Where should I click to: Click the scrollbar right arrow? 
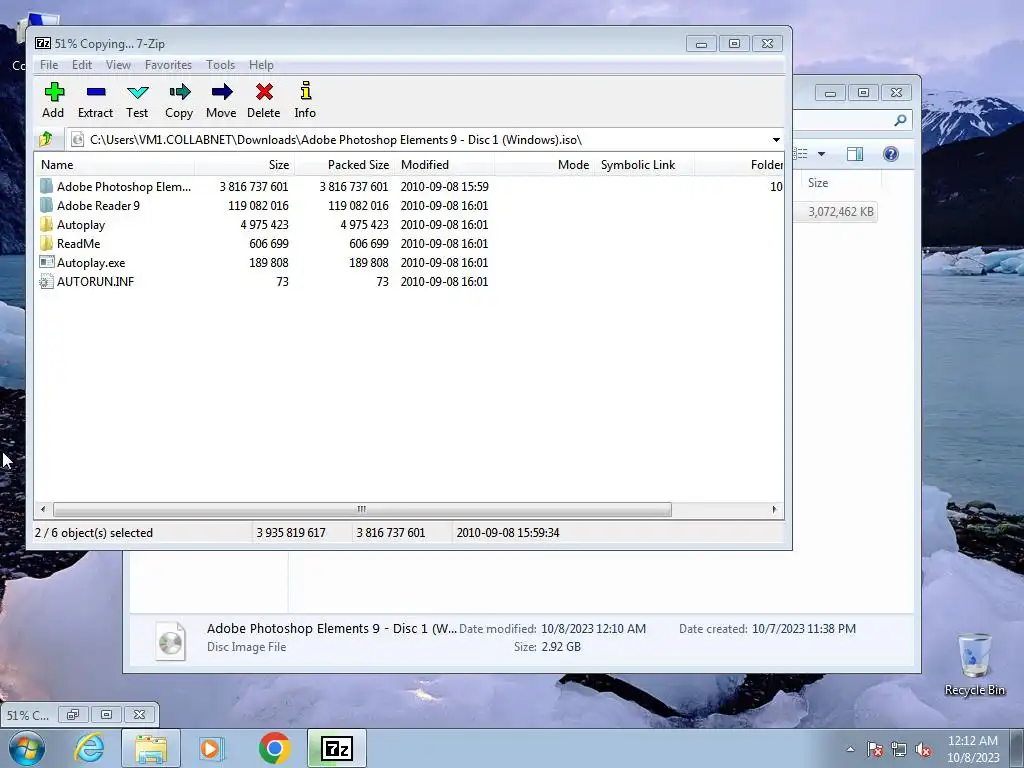pos(775,509)
